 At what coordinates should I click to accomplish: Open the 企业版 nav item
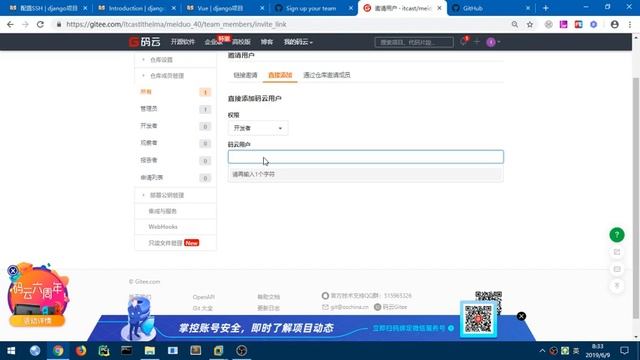[x=213, y=42]
